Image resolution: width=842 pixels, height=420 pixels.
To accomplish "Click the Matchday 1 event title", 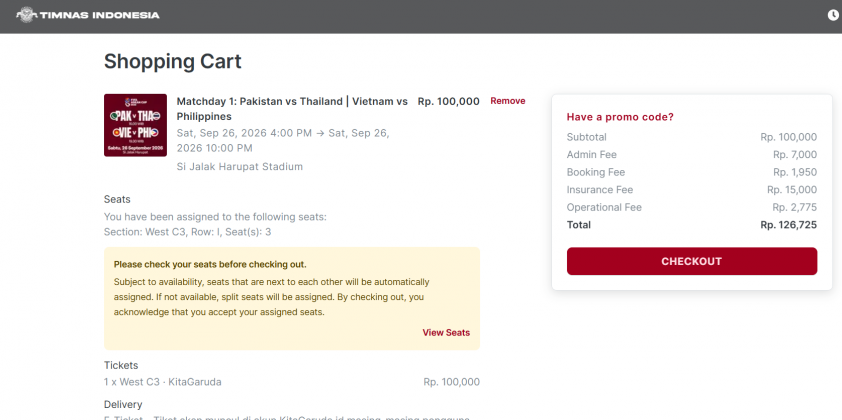I will click(292, 109).
